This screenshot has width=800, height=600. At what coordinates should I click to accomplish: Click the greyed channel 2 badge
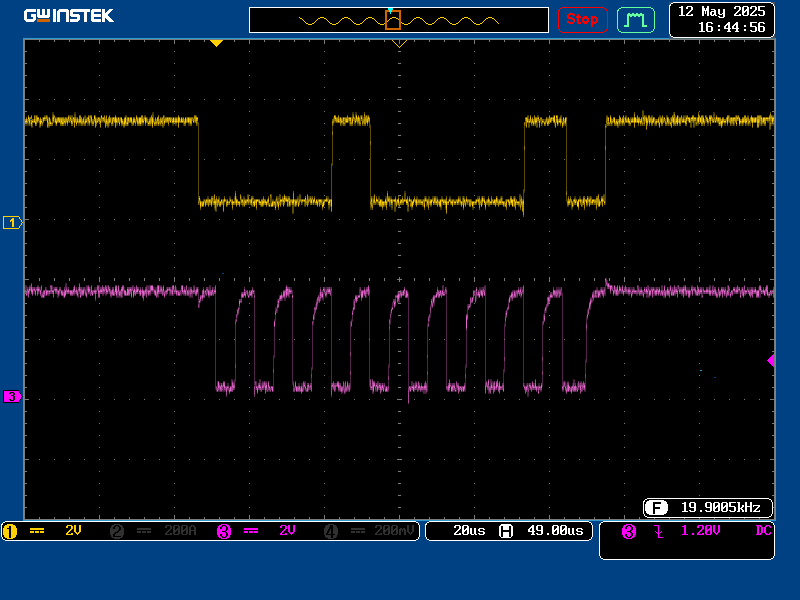coord(117,531)
